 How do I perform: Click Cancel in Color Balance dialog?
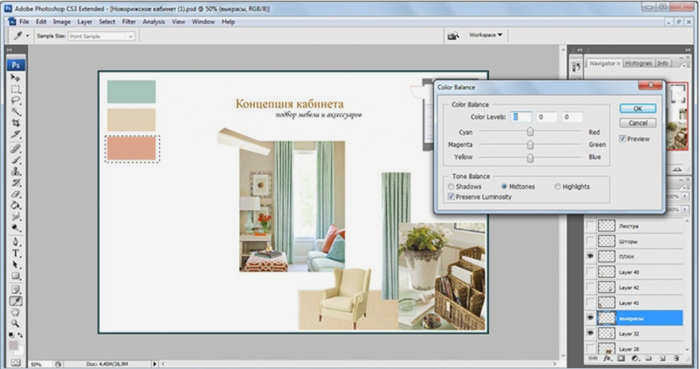coord(638,123)
